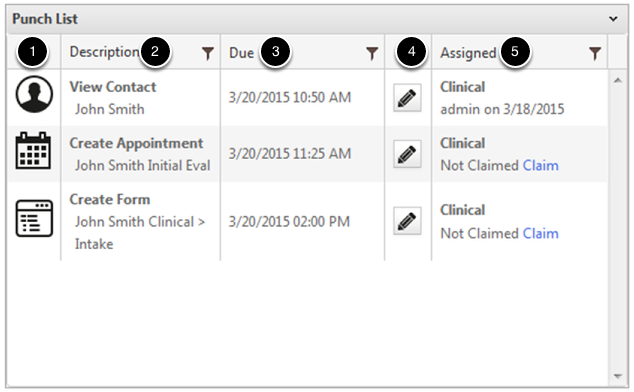Sort by the Due column header
Screen dimensions: 634x392
point(241,53)
